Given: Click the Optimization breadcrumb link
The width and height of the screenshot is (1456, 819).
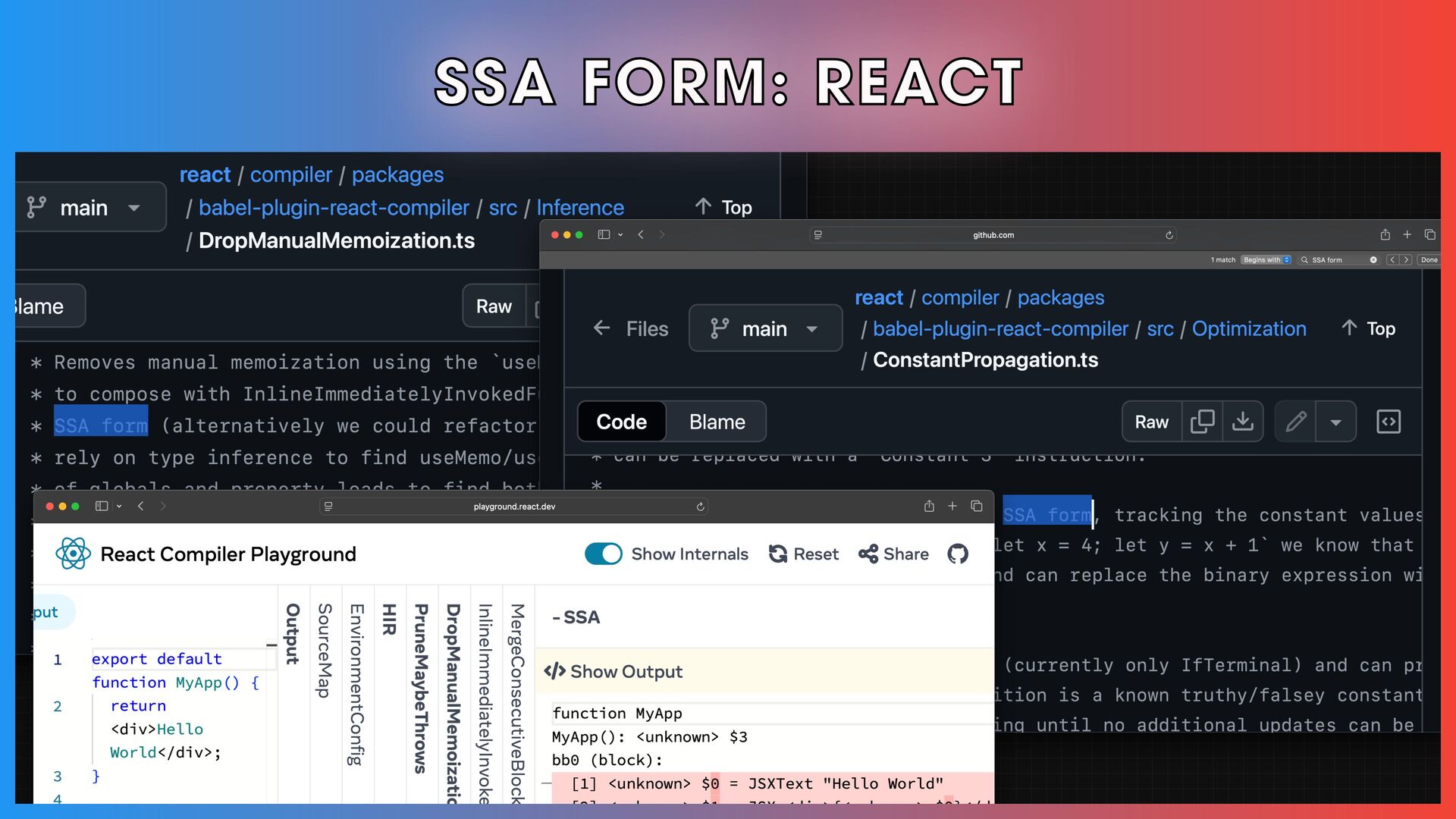Looking at the screenshot, I should pyautogui.click(x=1248, y=328).
